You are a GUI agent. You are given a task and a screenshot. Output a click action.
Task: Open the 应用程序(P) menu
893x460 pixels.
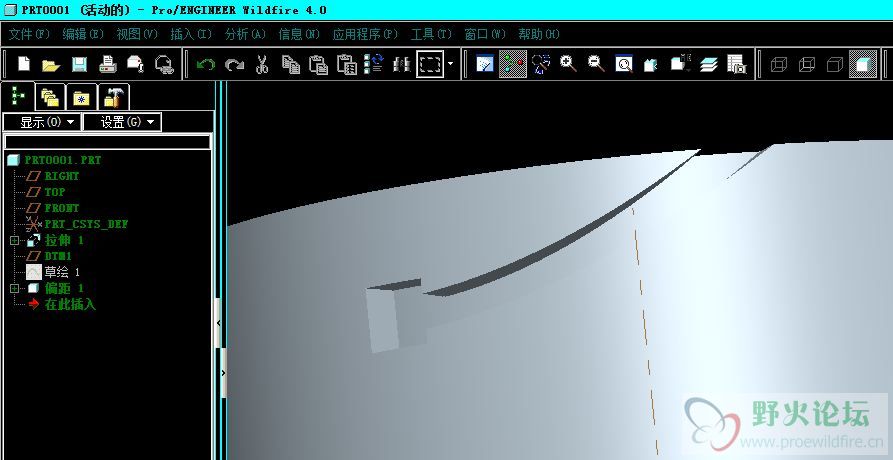(365, 34)
